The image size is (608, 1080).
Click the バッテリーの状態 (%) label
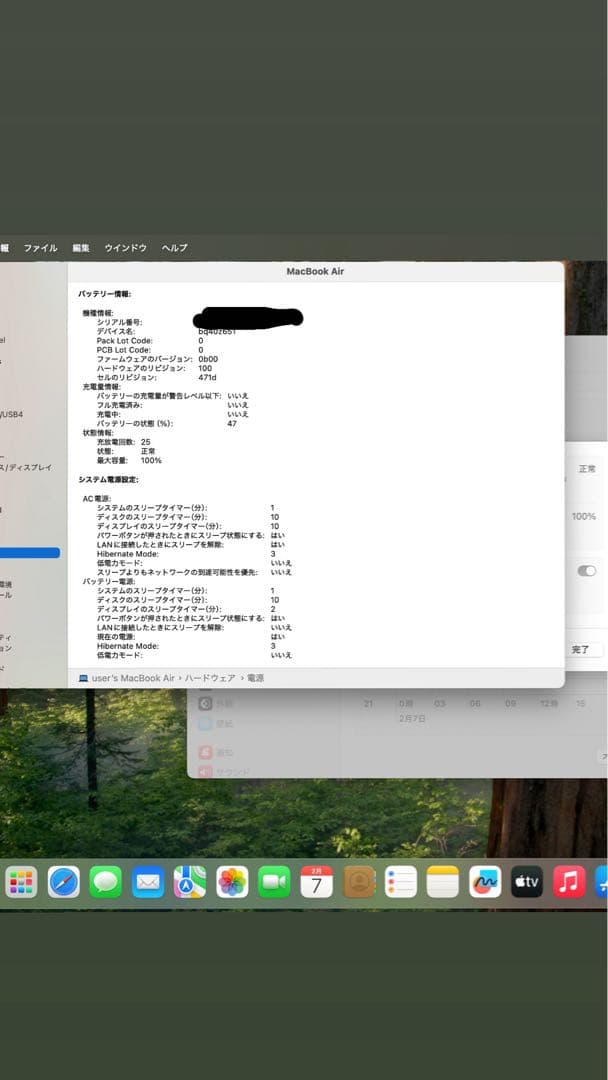(x=135, y=424)
